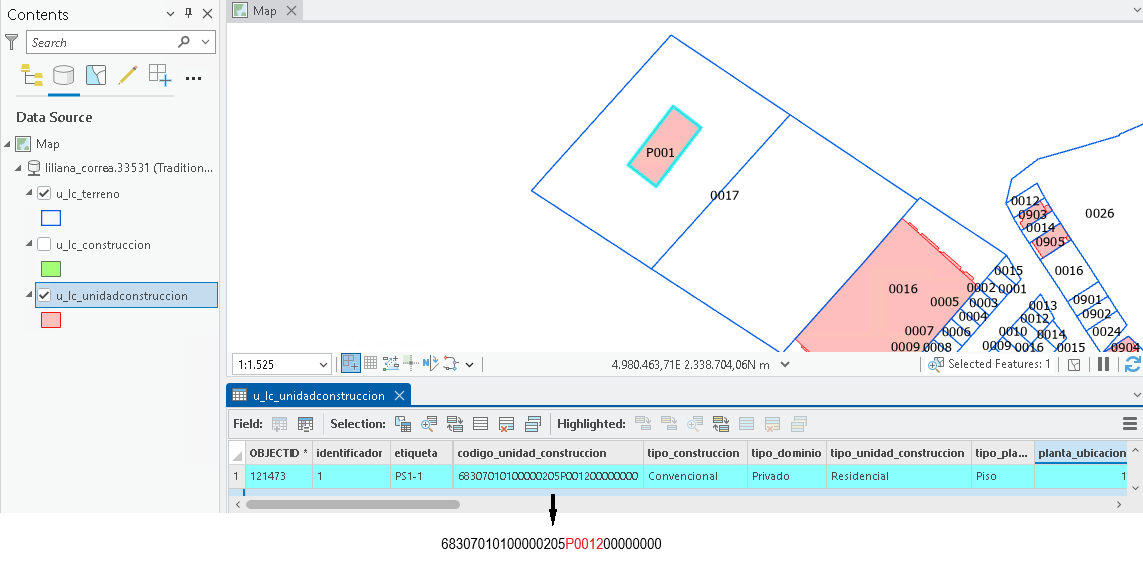This screenshot has height=579, width=1143.
Task: Click the planta_ubicacion column header
Action: click(x=1081, y=453)
